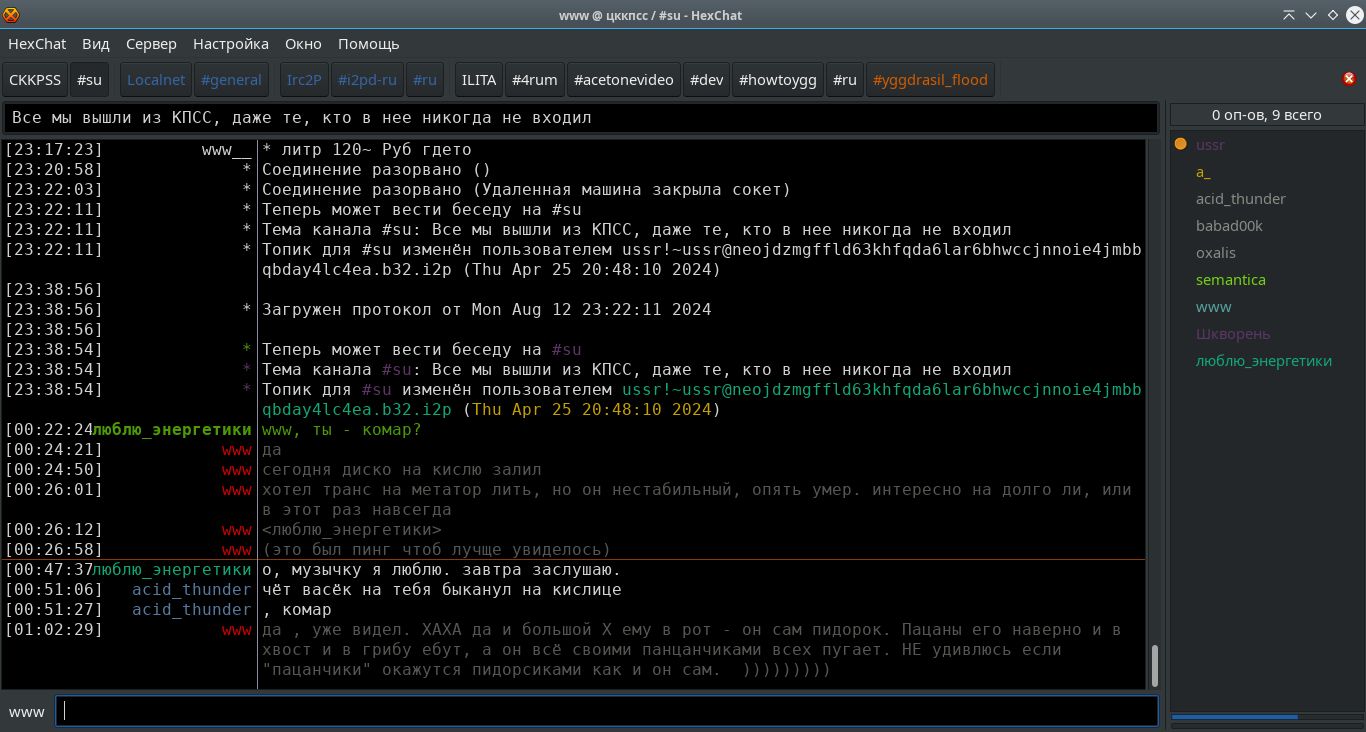
Task: Click the orange HexChat icon in title bar
Action: point(11,14)
